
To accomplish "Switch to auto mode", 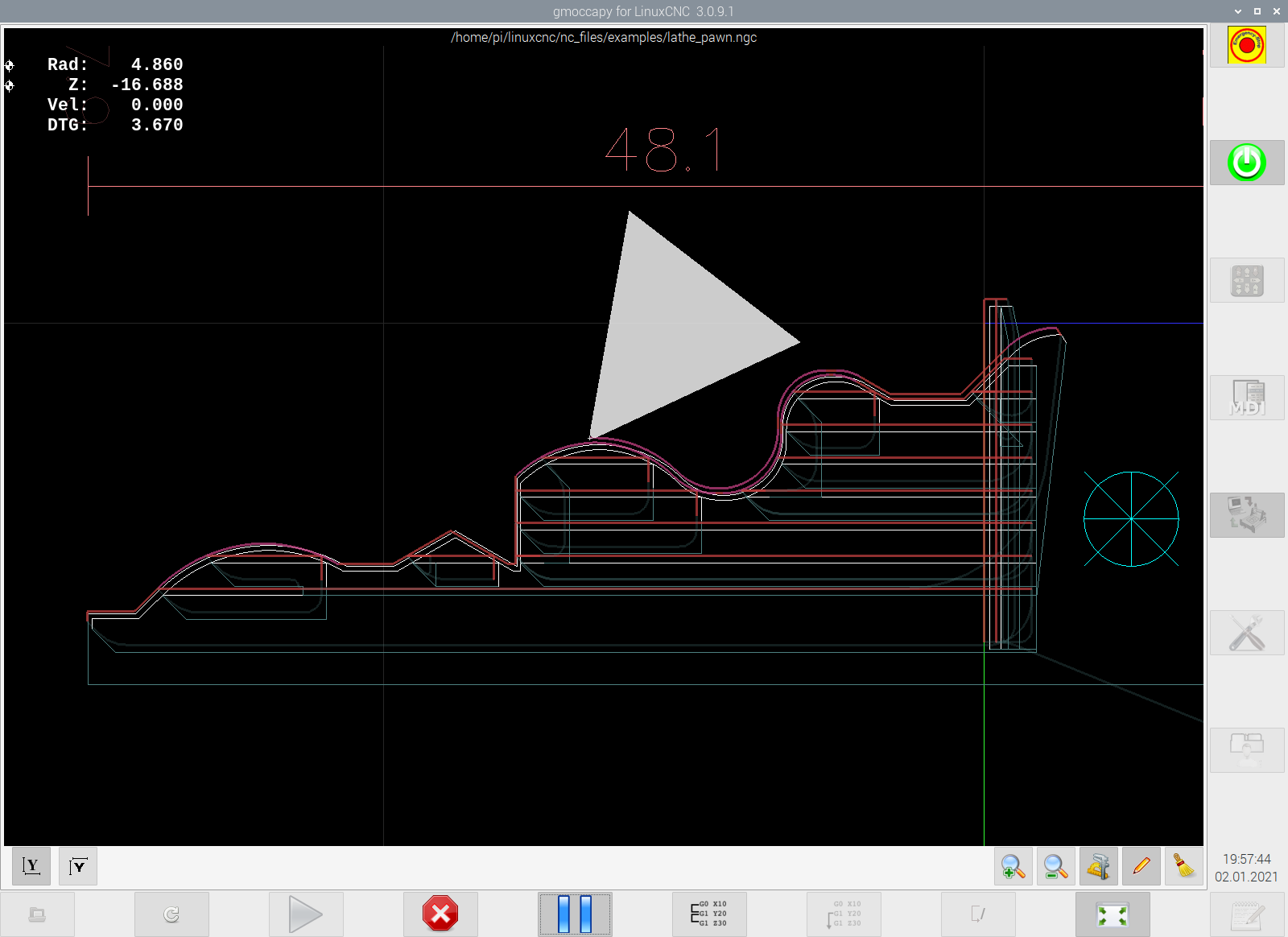I will 1246,515.
